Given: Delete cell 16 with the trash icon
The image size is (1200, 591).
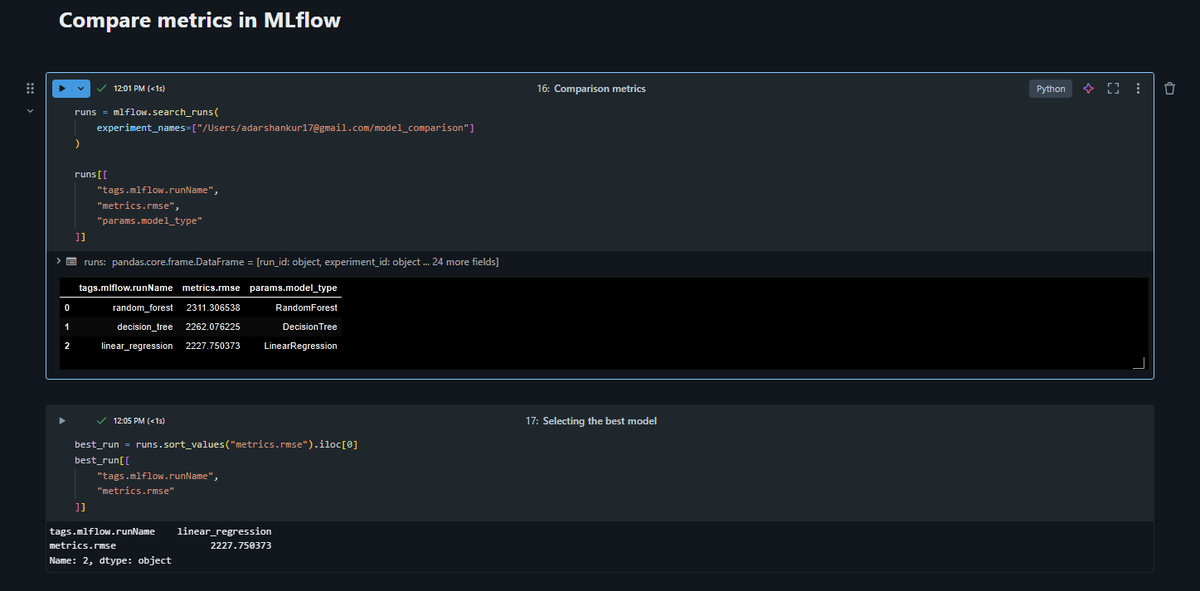Looking at the screenshot, I should tap(1170, 89).
